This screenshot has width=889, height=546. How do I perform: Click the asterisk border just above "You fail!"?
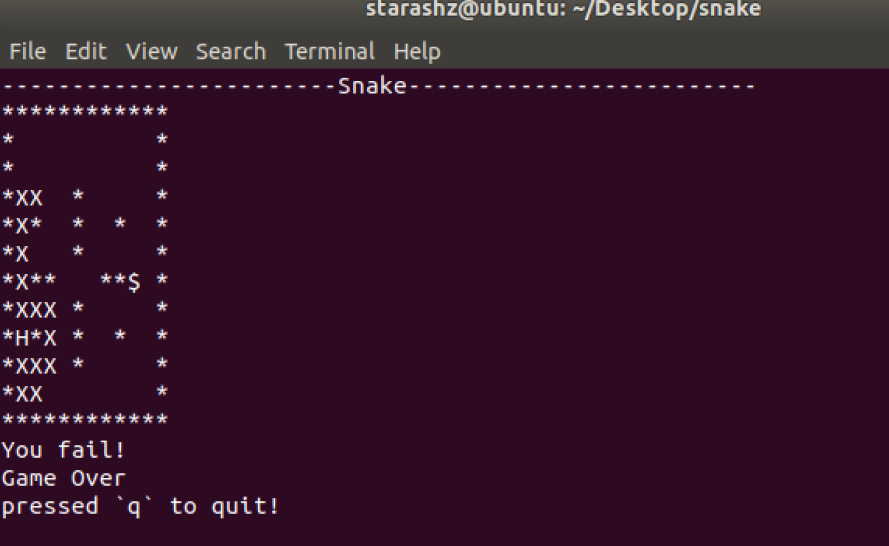coord(85,420)
